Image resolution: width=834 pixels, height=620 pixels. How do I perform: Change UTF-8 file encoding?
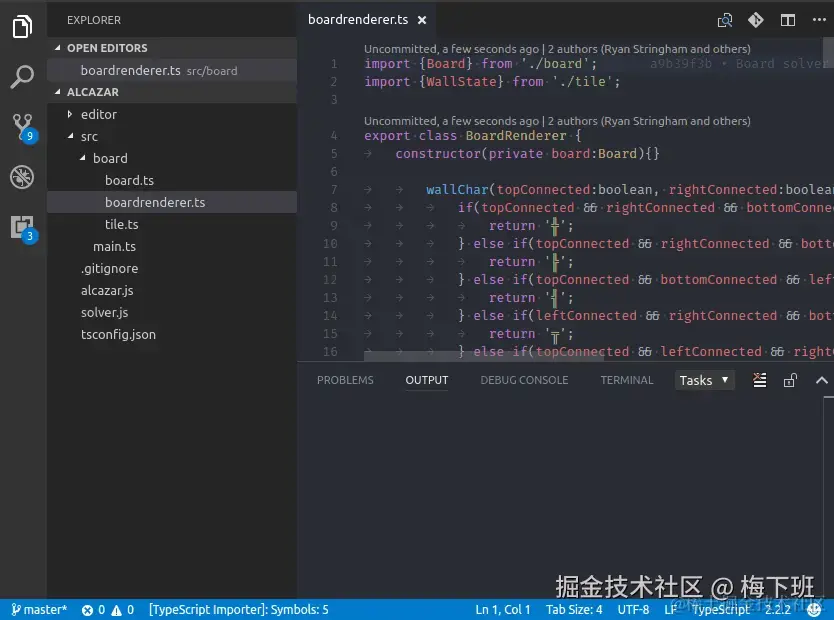633,609
